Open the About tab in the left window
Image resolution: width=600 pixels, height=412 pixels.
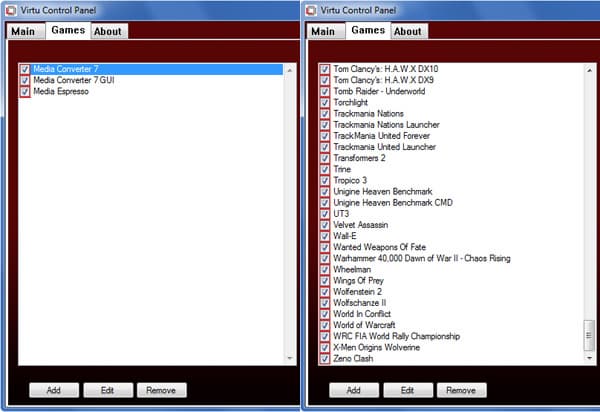108,31
